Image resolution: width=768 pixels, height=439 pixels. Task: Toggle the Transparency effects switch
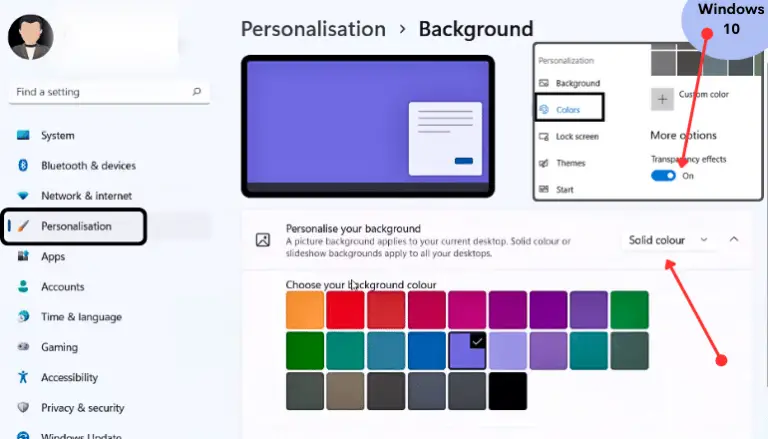point(663,176)
